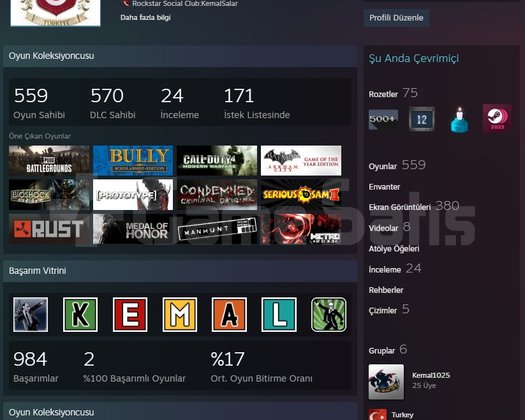The width and height of the screenshot is (525, 420).
Task: Open PUBG Battlegrounds game banner
Action: coord(49,160)
